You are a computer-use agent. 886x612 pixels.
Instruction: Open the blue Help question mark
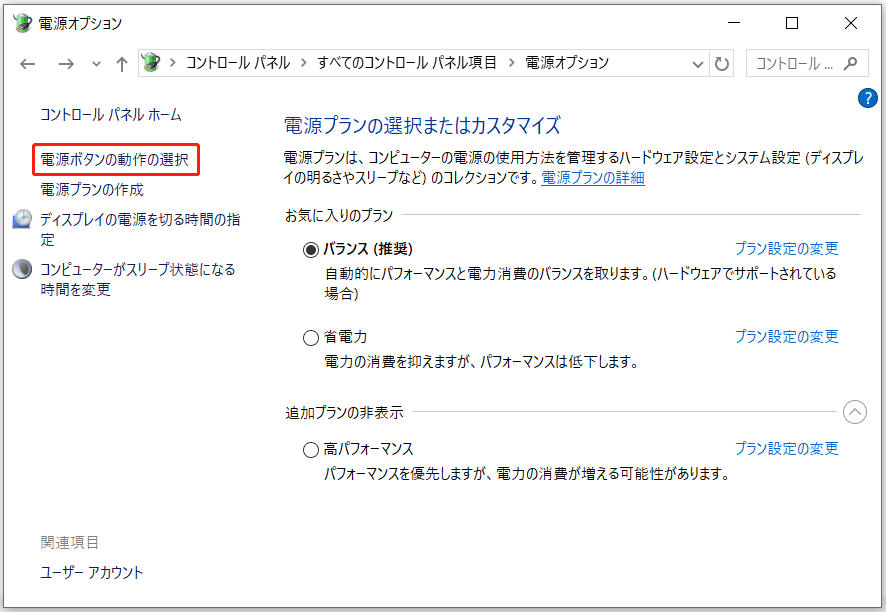click(x=867, y=98)
